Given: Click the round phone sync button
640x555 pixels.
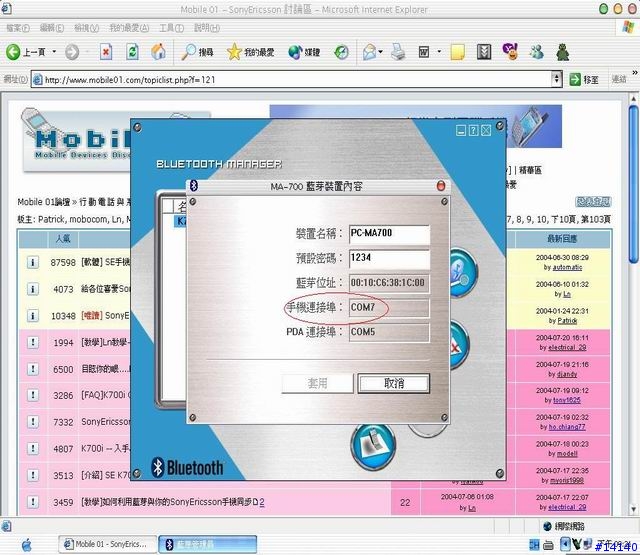Looking at the screenshot, I should click(x=373, y=446).
